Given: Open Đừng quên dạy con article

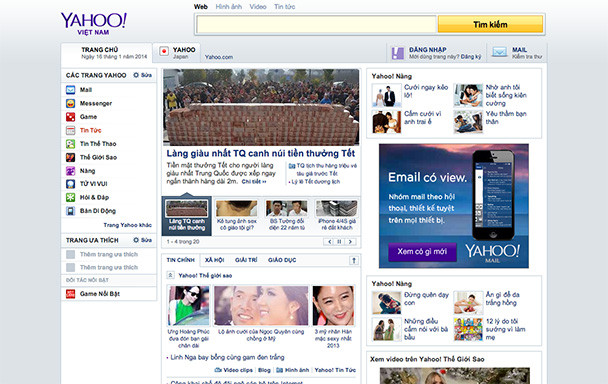Looking at the screenshot, I should pos(426,299).
